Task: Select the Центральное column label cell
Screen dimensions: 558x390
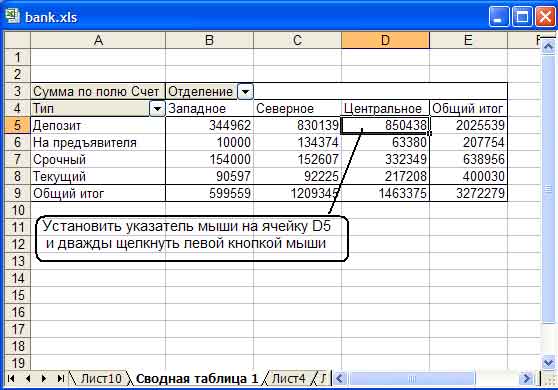Action: 385,109
